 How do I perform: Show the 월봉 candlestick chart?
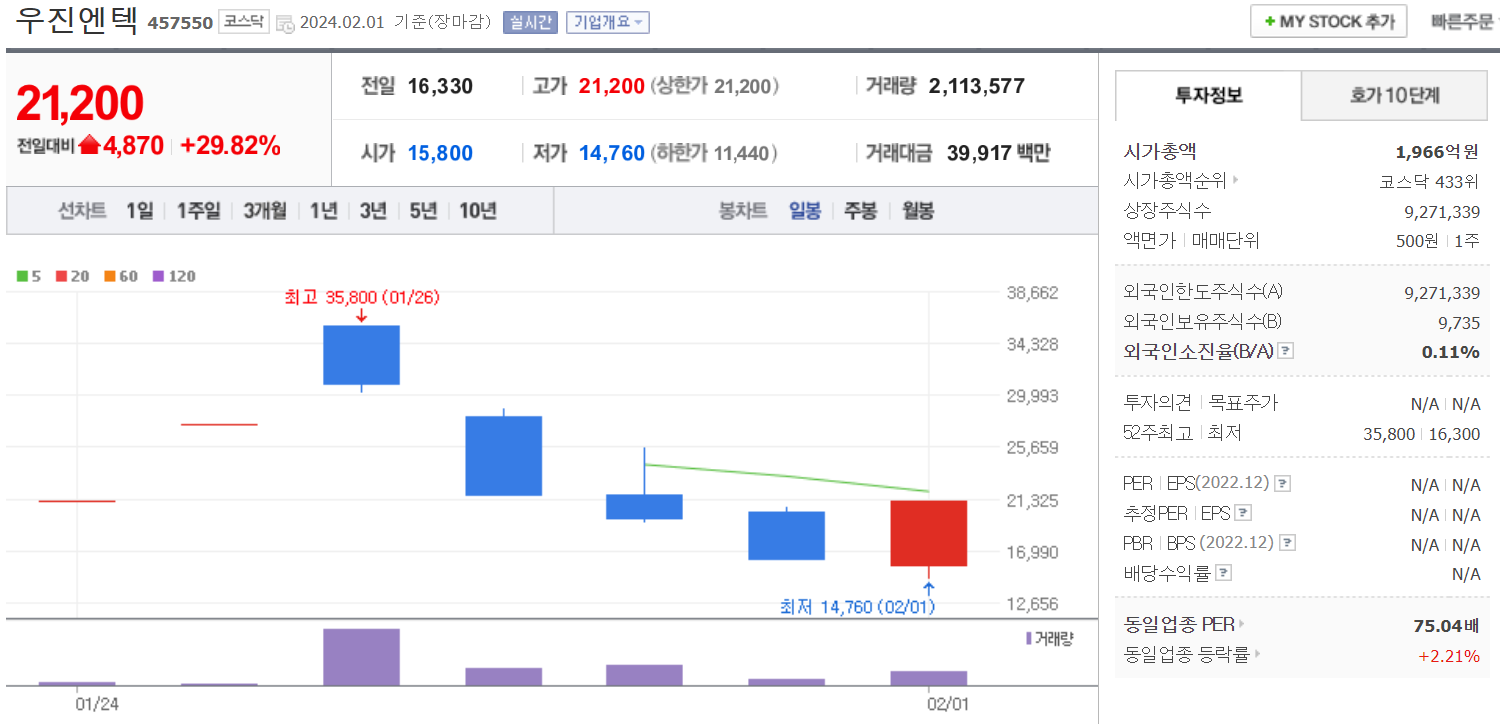[x=918, y=211]
